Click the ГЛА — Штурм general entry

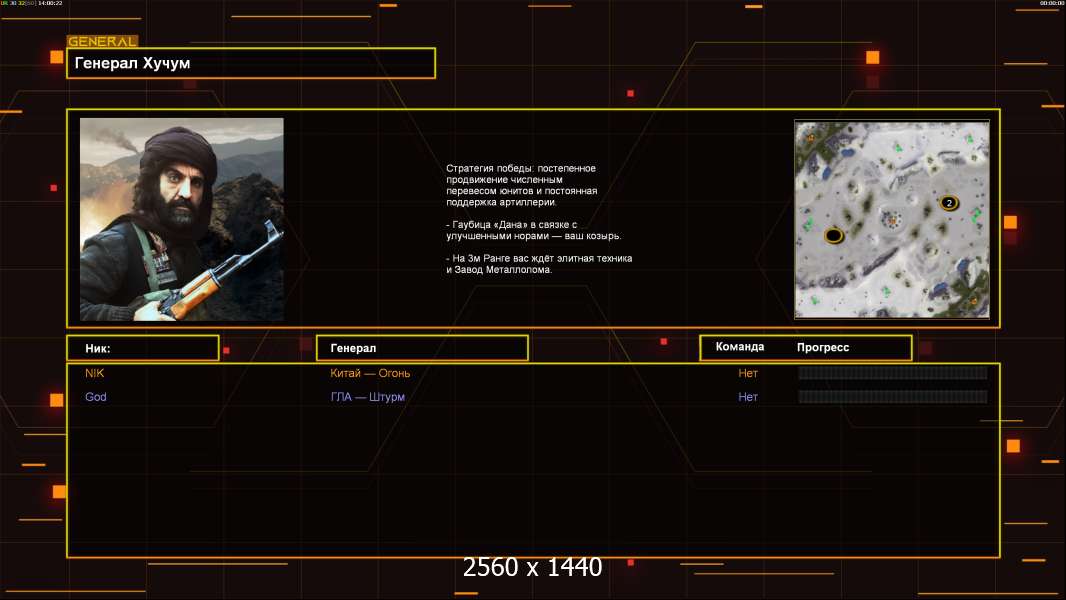[367, 397]
